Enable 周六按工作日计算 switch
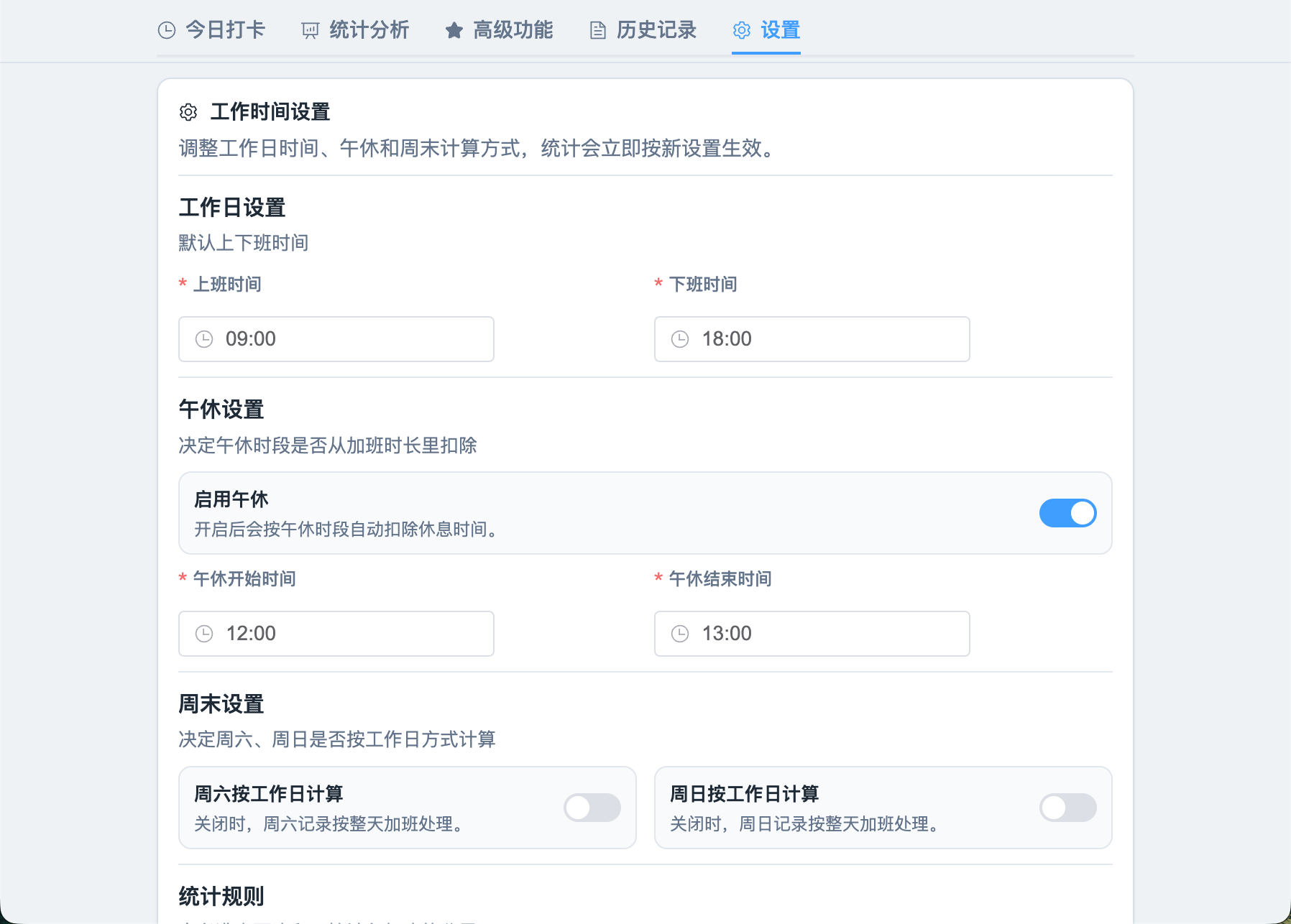 click(x=592, y=808)
